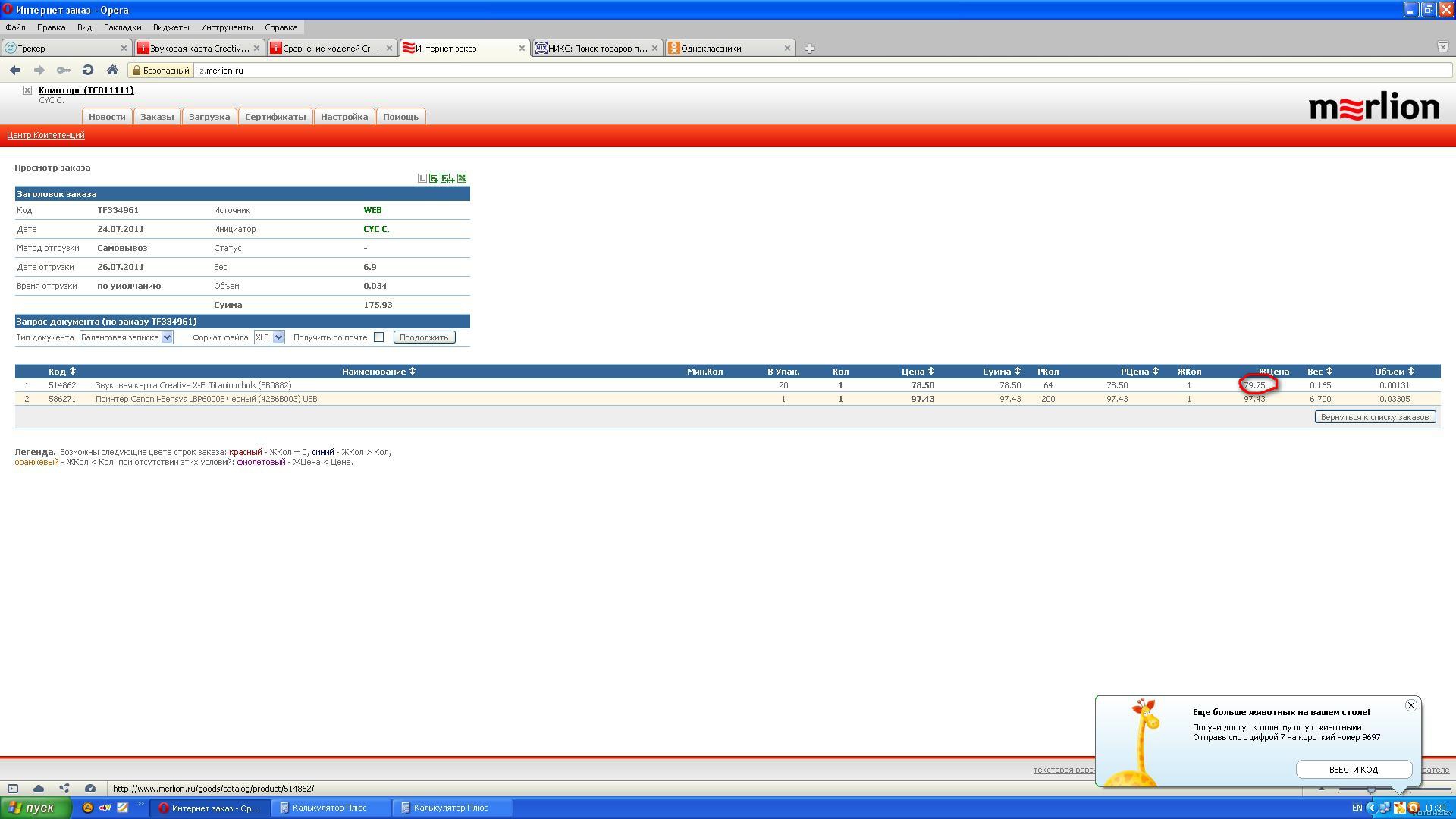Viewport: 1456px width, 819px height.
Task: Click 'Вернуться к списку заказов' button
Action: pyautogui.click(x=1374, y=417)
